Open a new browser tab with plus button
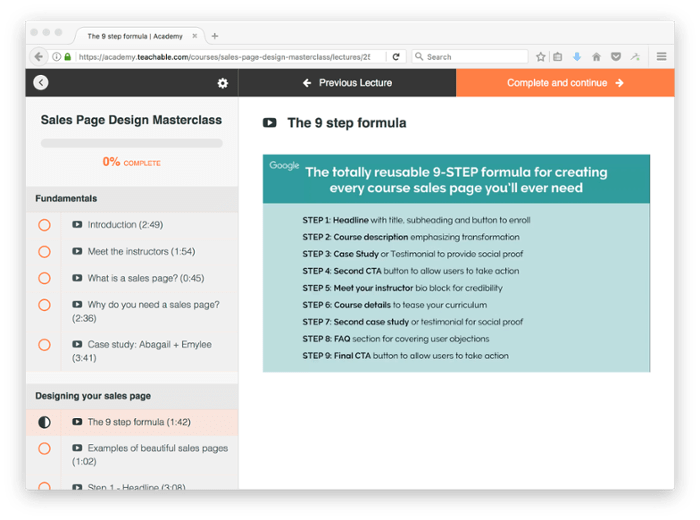 [x=215, y=36]
